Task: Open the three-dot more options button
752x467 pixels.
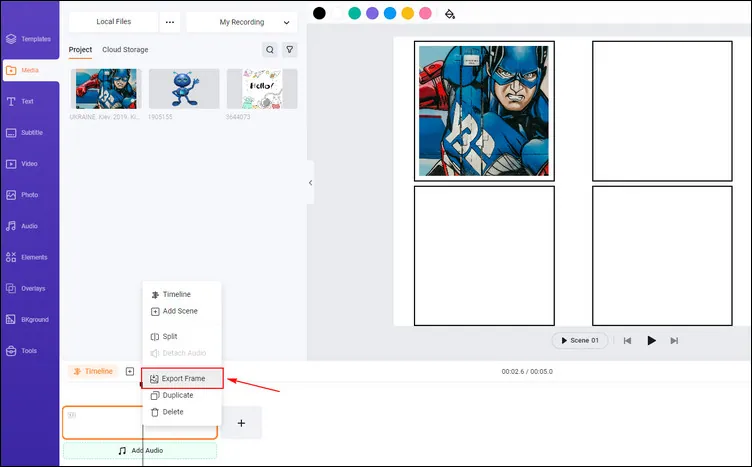Action: point(170,22)
